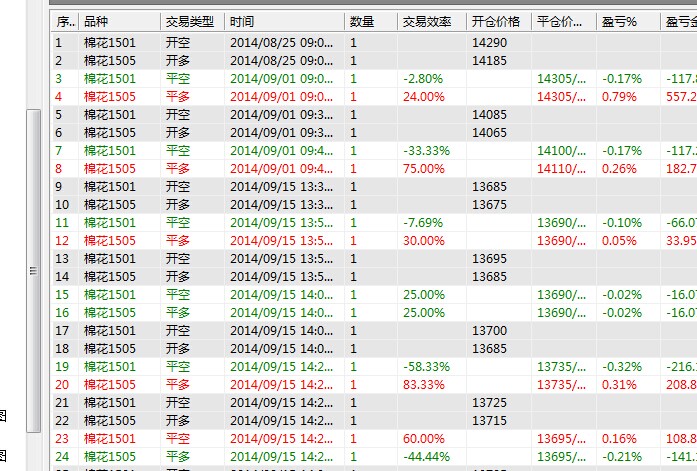The width and height of the screenshot is (697, 471).
Task: Click the 13735 close price in row 19
Action: (561, 367)
